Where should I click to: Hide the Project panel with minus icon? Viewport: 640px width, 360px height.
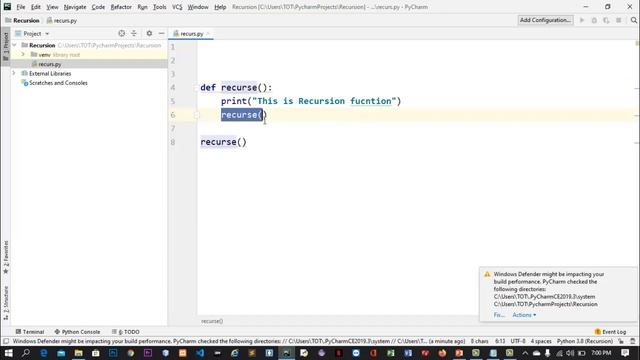(162, 33)
